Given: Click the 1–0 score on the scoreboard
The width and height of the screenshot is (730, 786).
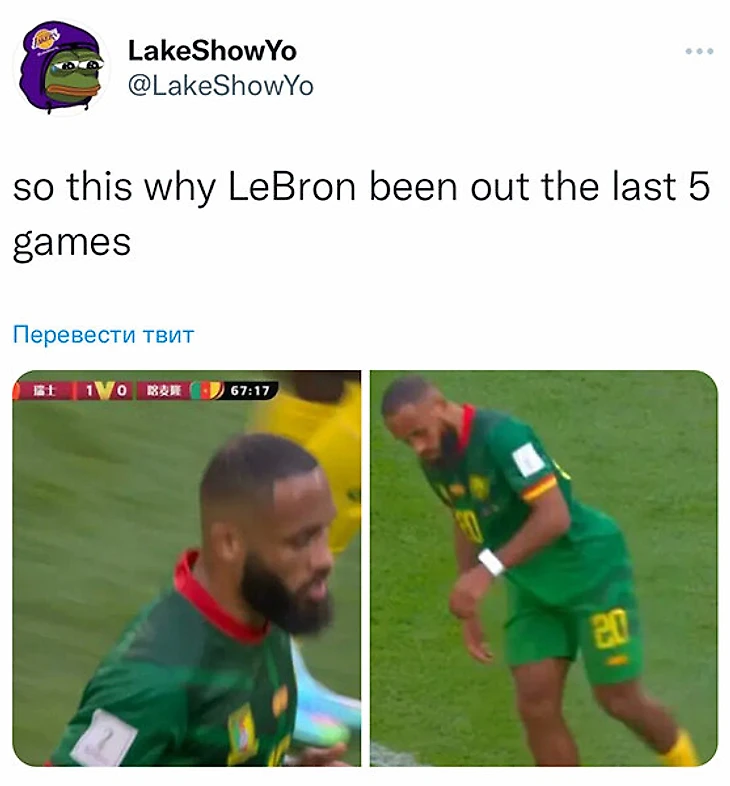Looking at the screenshot, I should [x=104, y=390].
